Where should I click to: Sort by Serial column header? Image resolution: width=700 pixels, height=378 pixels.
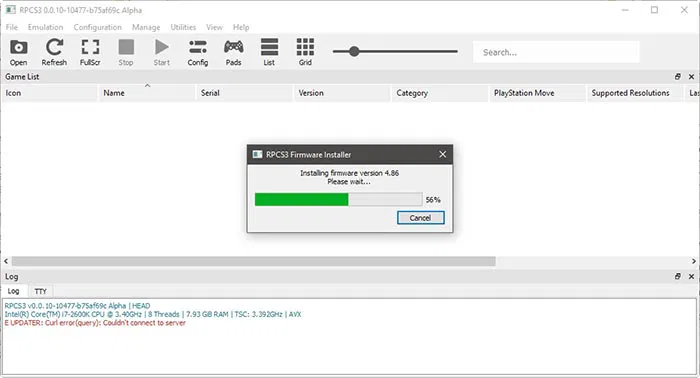point(244,93)
